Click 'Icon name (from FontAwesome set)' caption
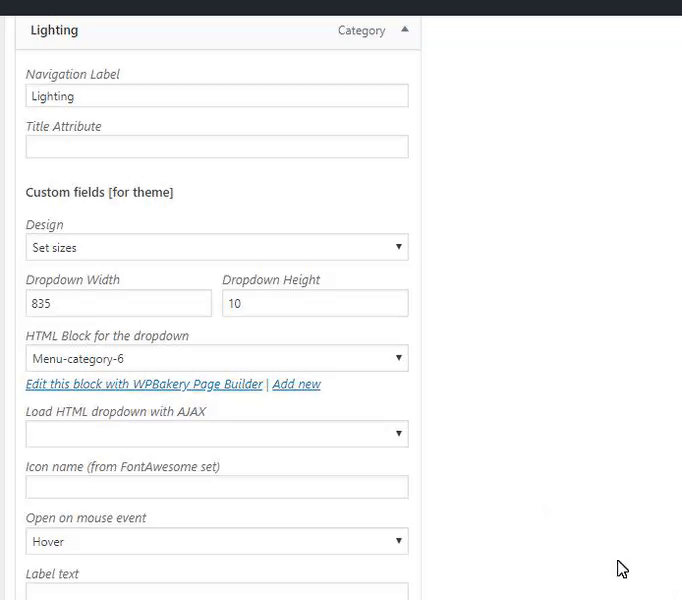Viewport: 682px width, 600px height. (x=122, y=466)
